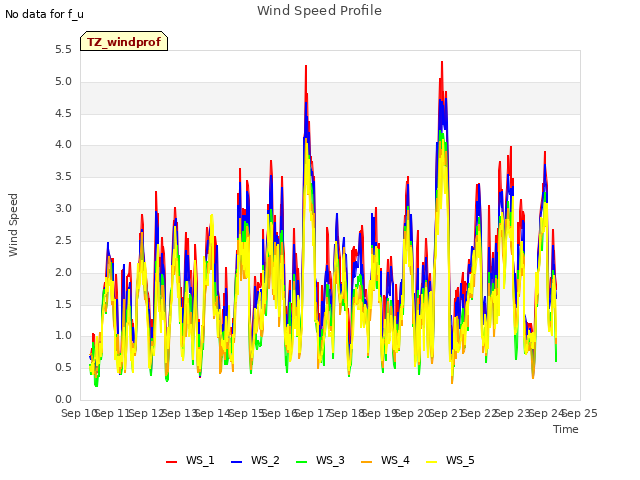Toggle the WS_1 legend entry
The height and width of the screenshot is (480, 640).
click(190, 460)
